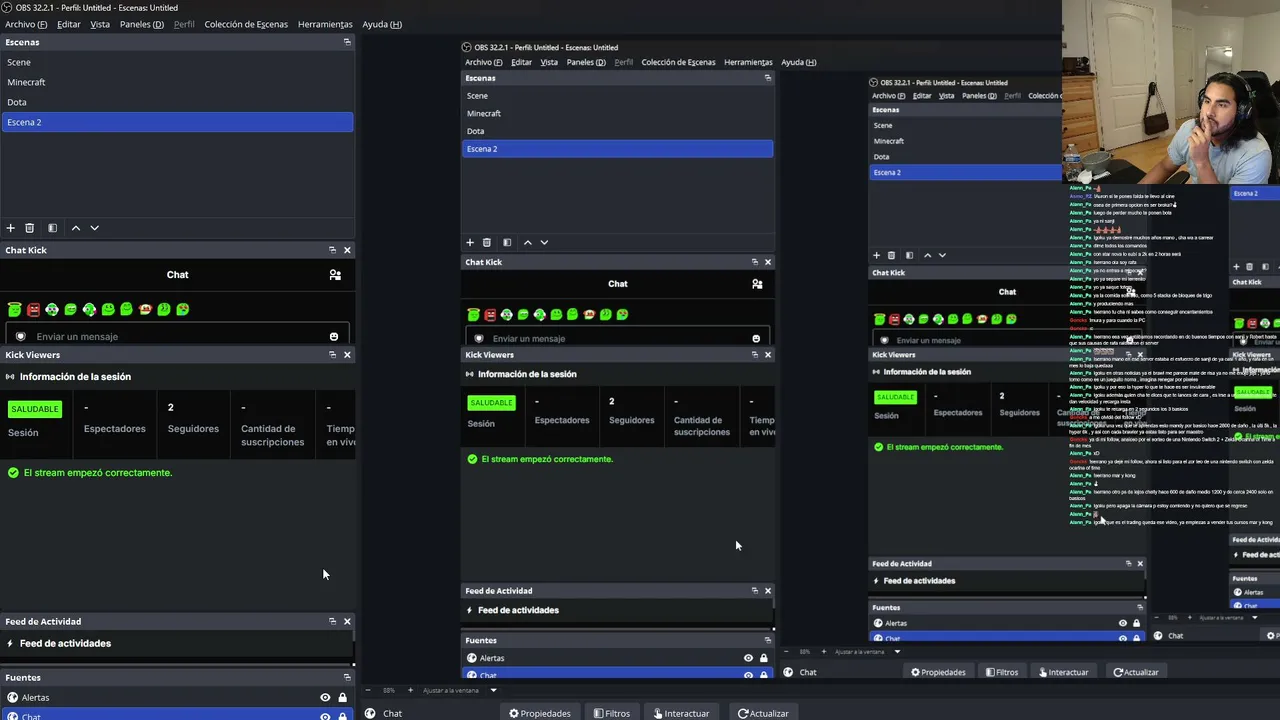The image size is (1280, 720).
Task: Select Scene in the main Escenas list
Action: (x=177, y=62)
